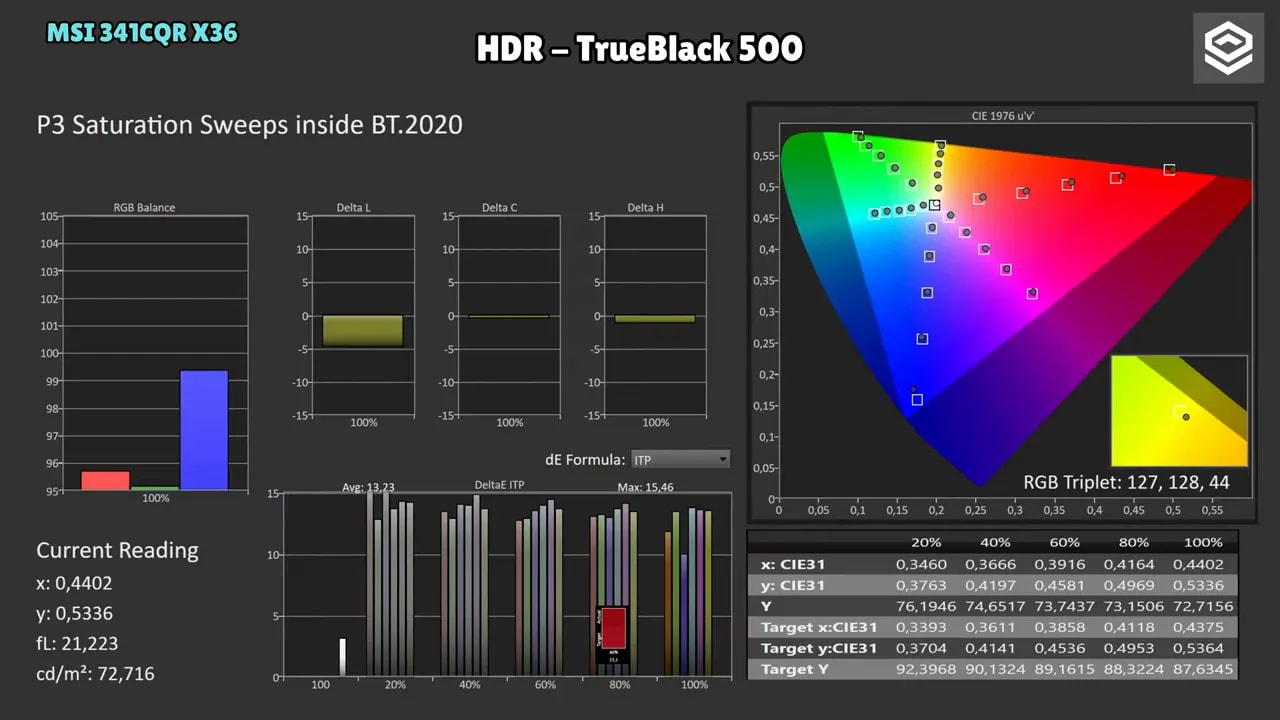Click table cell '90,1324'
This screenshot has width=1280, height=720.
(x=995, y=669)
